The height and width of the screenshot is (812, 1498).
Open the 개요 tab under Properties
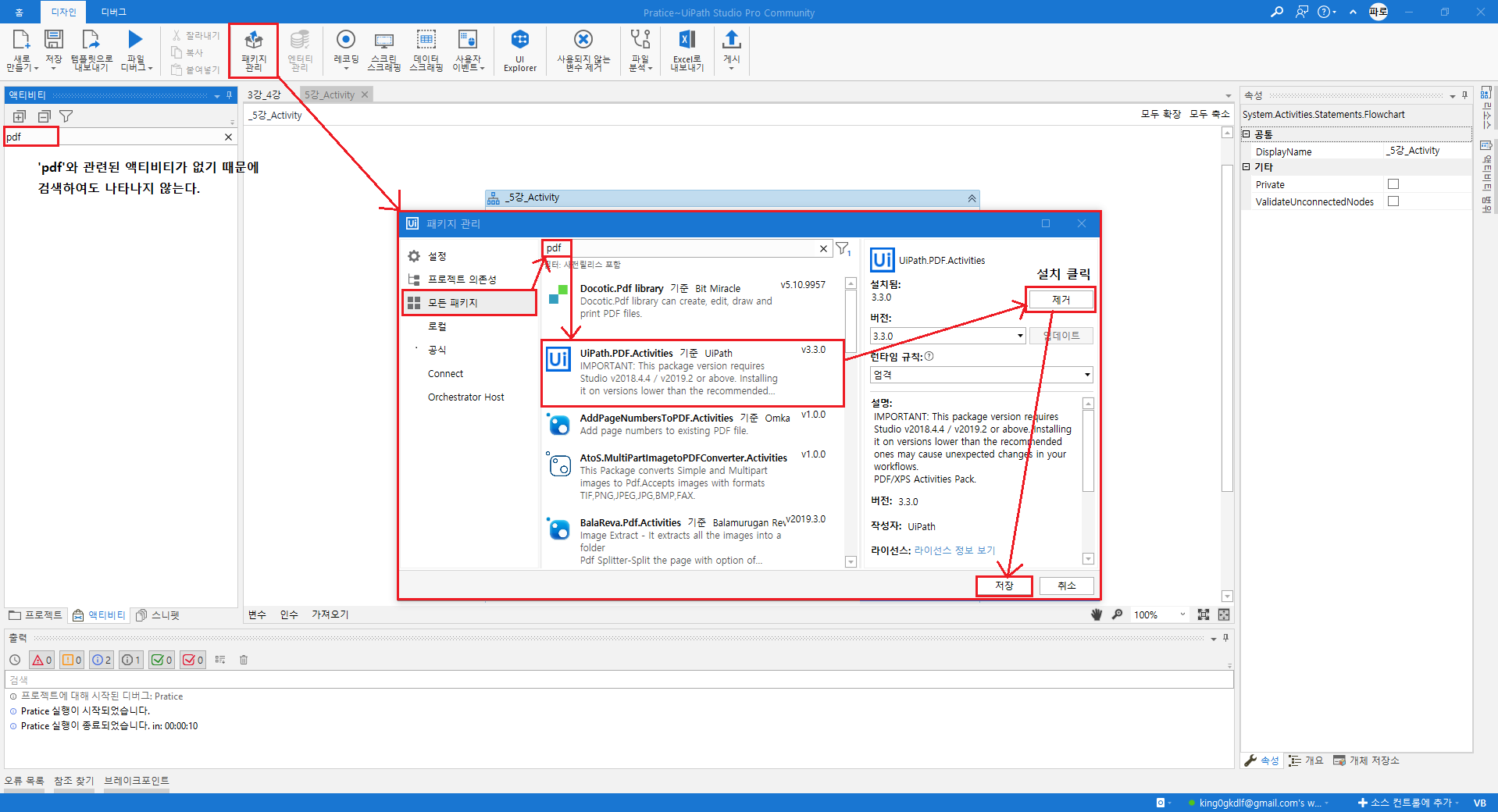[1306, 760]
